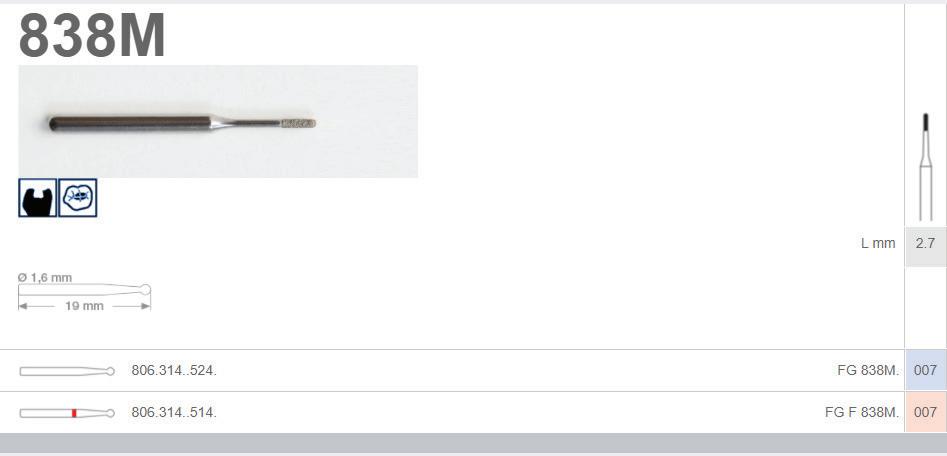947x456 pixels.
Task: Click the 838M heading title
Action: click(x=92, y=35)
